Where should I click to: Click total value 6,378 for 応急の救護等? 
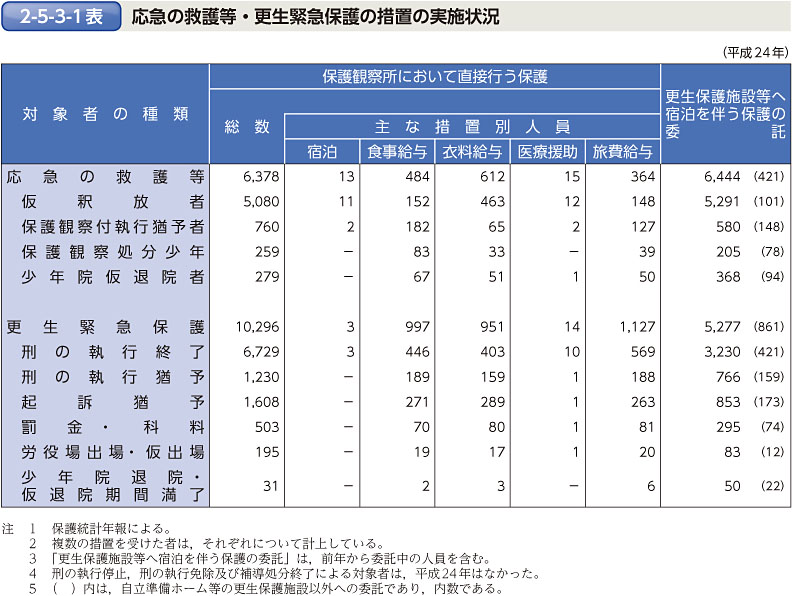pyautogui.click(x=261, y=177)
